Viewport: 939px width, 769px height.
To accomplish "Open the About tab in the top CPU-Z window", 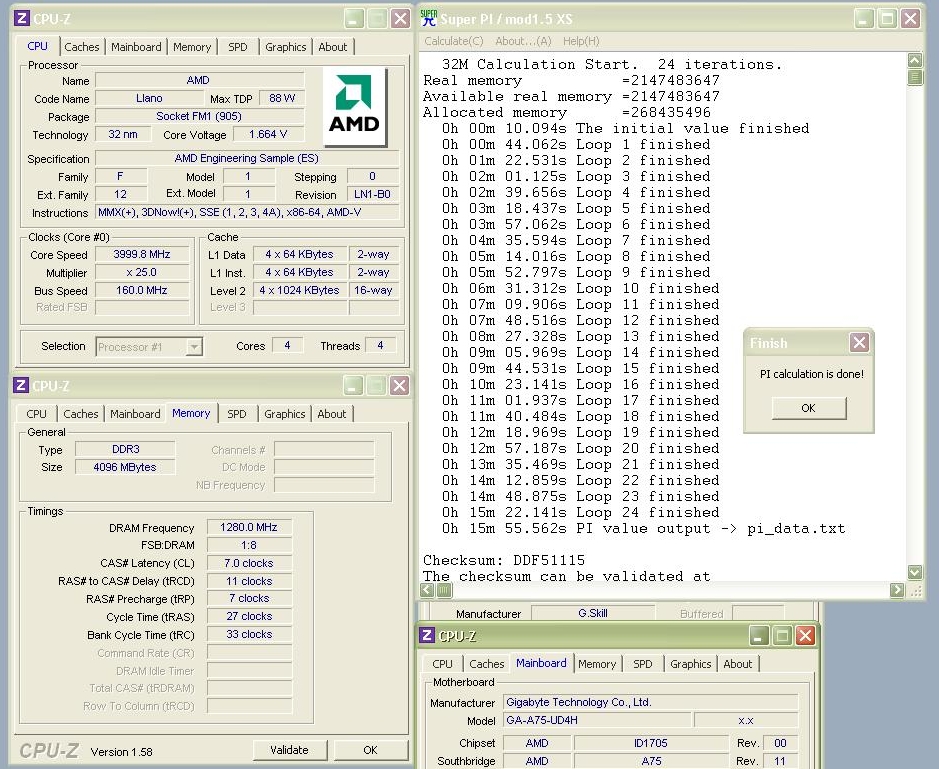I will pos(332,47).
